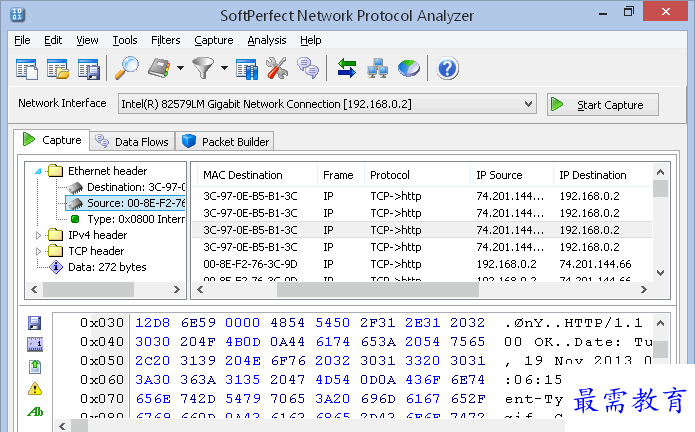Open the address book dropdown arrow

pos(180,68)
